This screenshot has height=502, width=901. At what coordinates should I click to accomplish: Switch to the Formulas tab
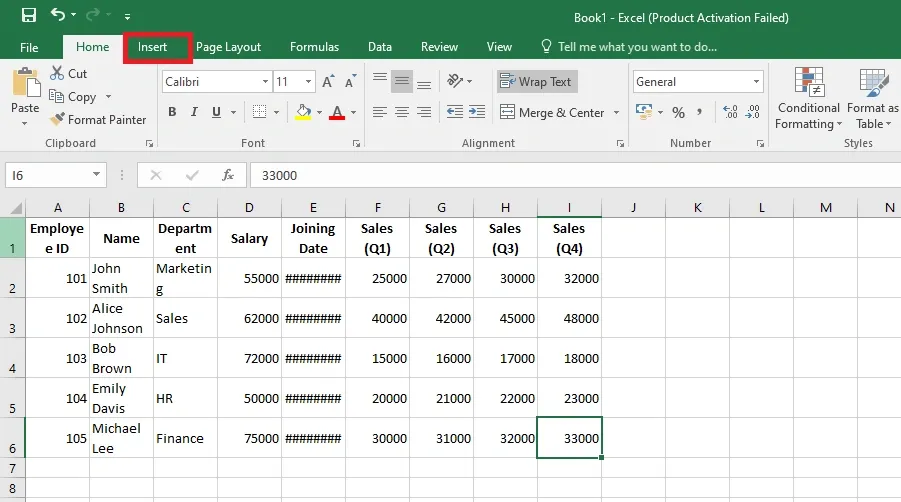(314, 47)
